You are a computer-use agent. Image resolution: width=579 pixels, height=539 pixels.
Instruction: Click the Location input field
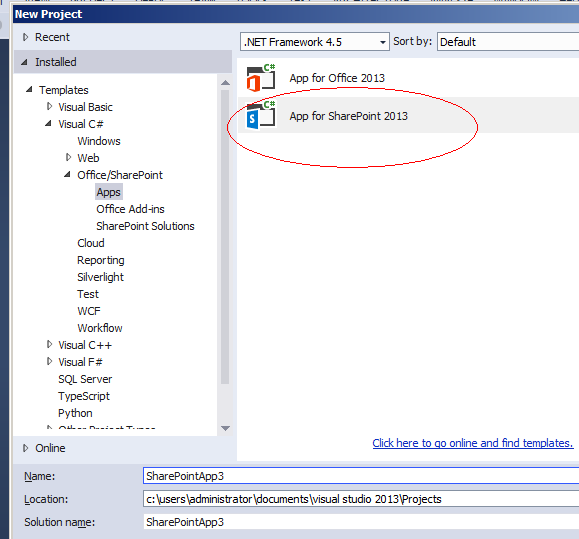(361, 499)
